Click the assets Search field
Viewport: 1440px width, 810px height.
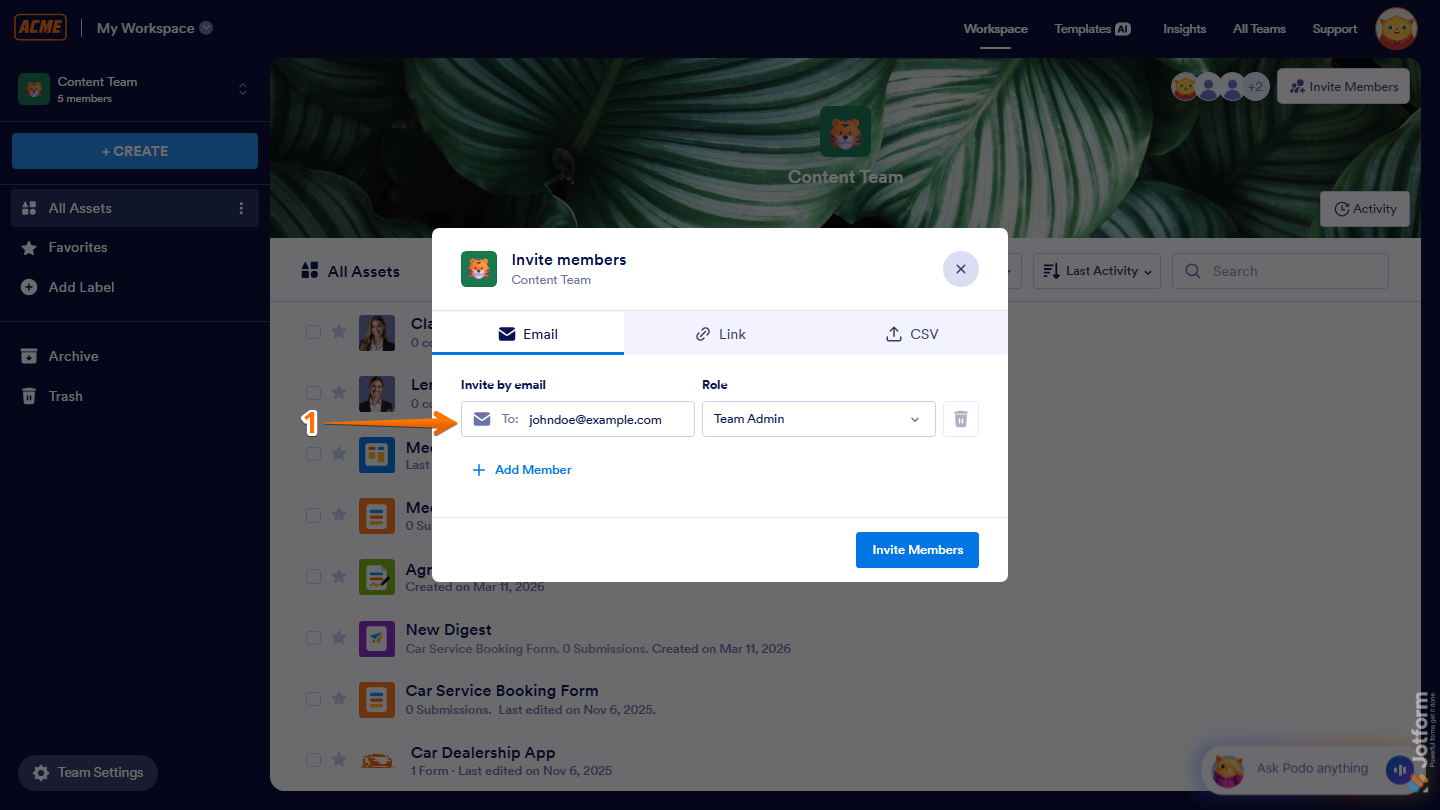tap(1280, 271)
